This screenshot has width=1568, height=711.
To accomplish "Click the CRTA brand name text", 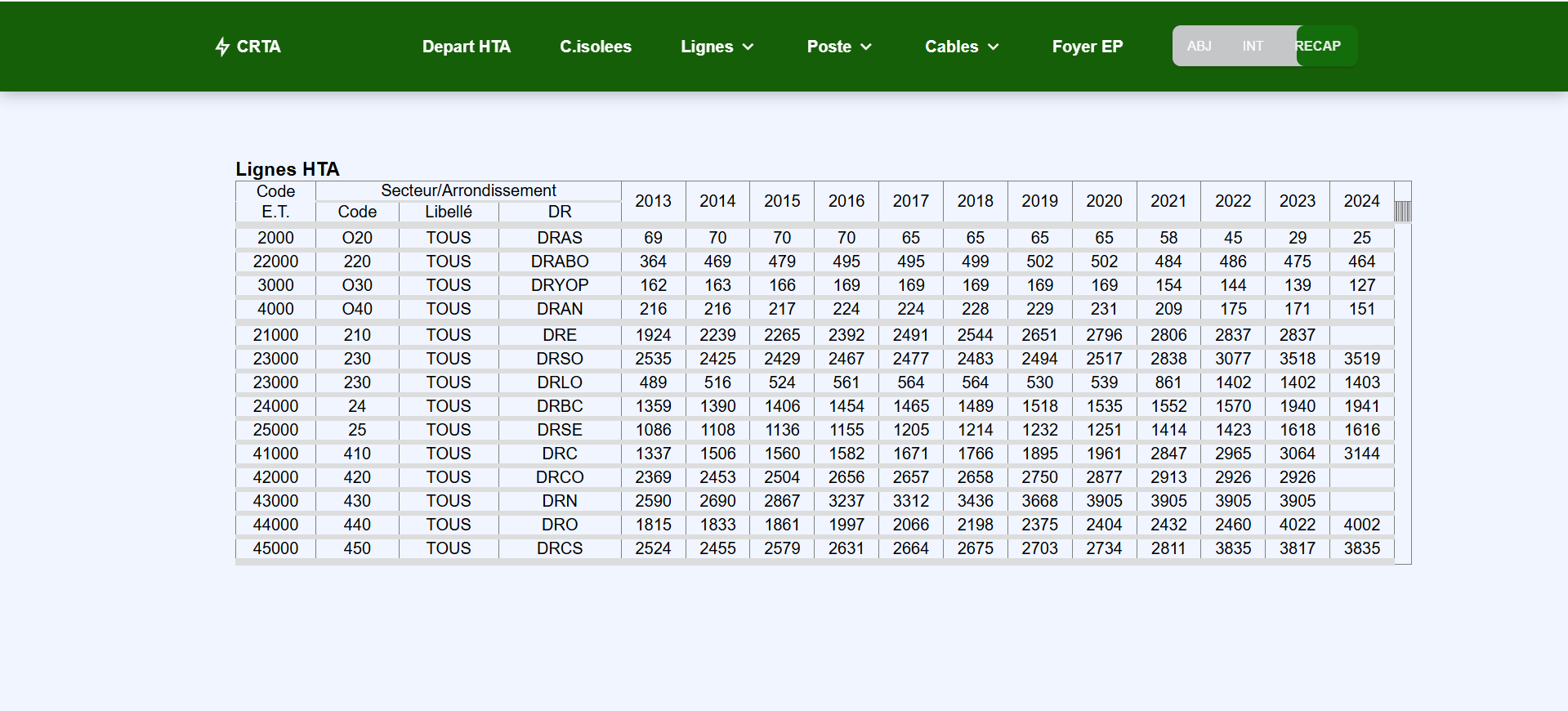I will (258, 47).
